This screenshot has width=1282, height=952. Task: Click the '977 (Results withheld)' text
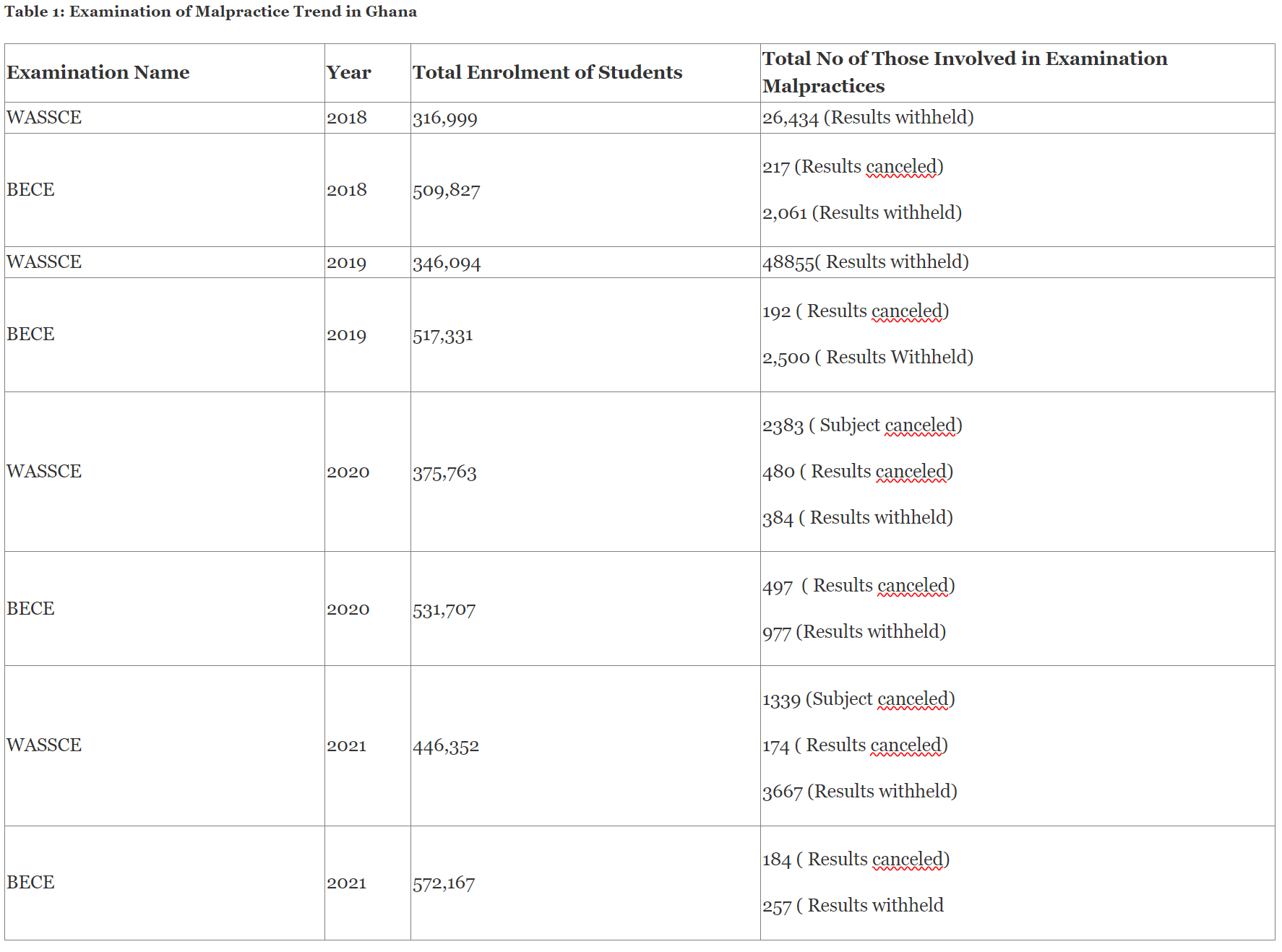click(x=853, y=632)
